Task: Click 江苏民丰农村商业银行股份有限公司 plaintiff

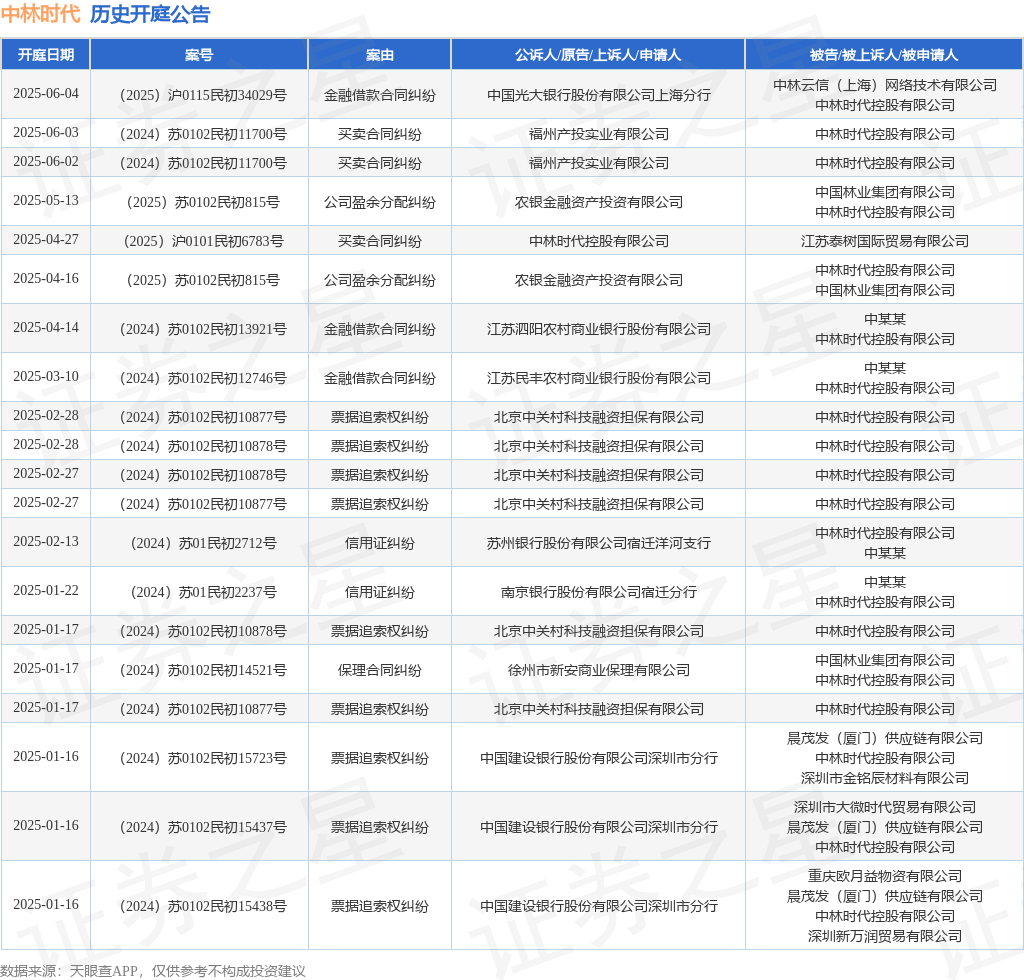Action: coord(598,379)
